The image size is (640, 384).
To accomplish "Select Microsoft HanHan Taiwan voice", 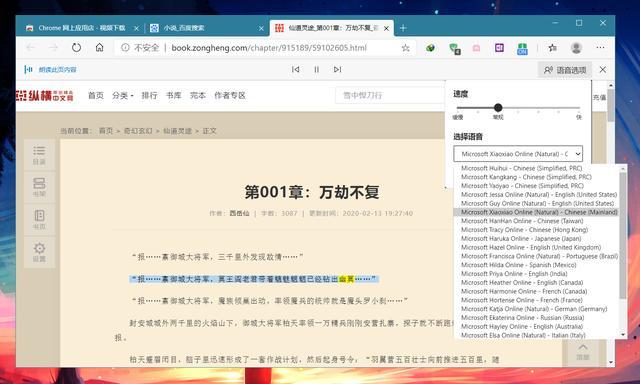I will (522, 221).
